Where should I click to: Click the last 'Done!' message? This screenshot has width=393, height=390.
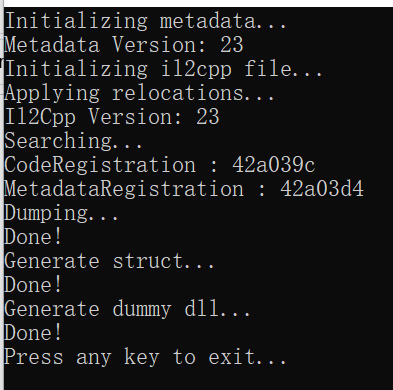pos(33,333)
